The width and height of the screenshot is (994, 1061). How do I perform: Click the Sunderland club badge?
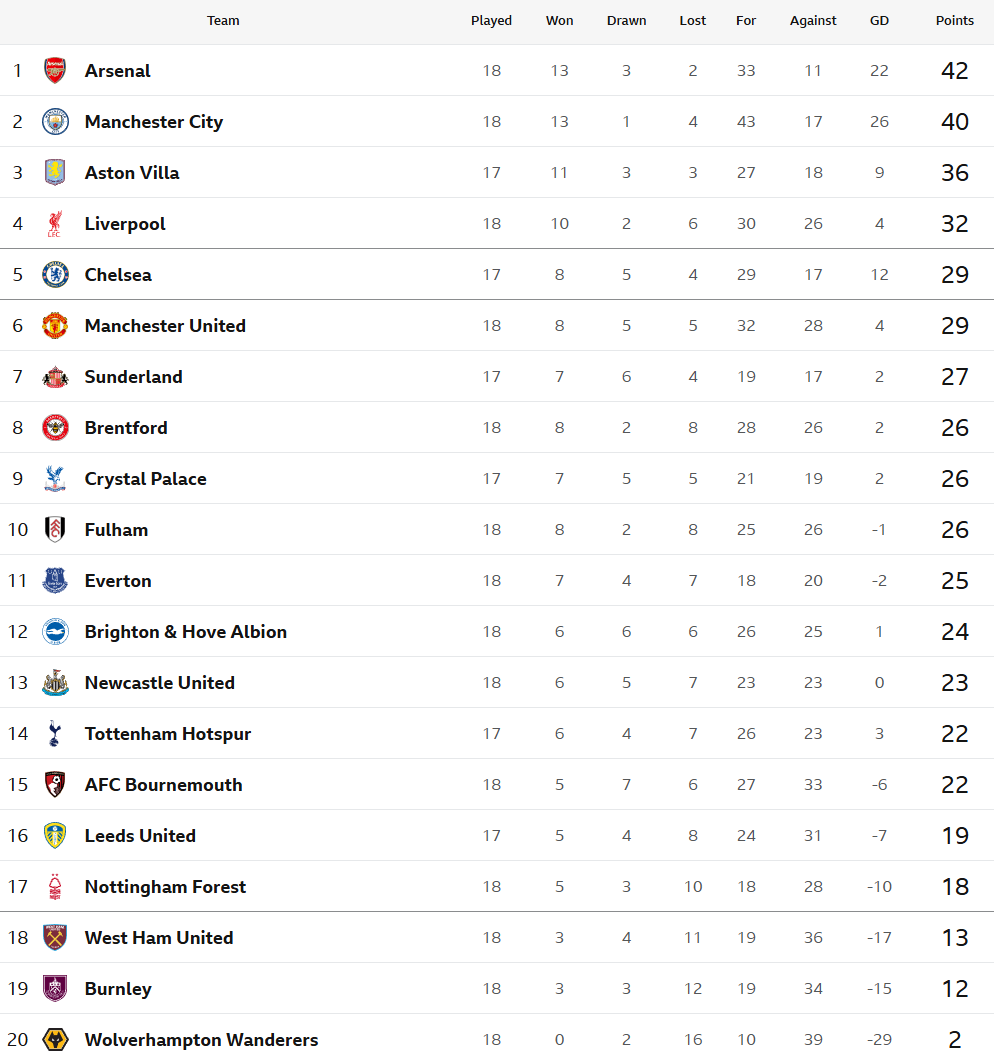click(x=55, y=377)
